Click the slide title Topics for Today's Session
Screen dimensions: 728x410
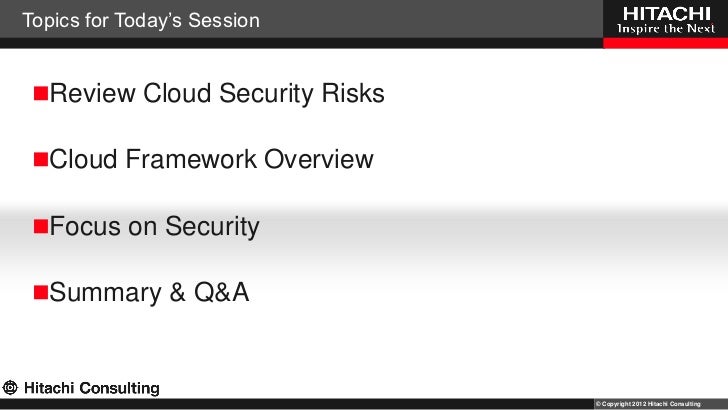click(141, 20)
